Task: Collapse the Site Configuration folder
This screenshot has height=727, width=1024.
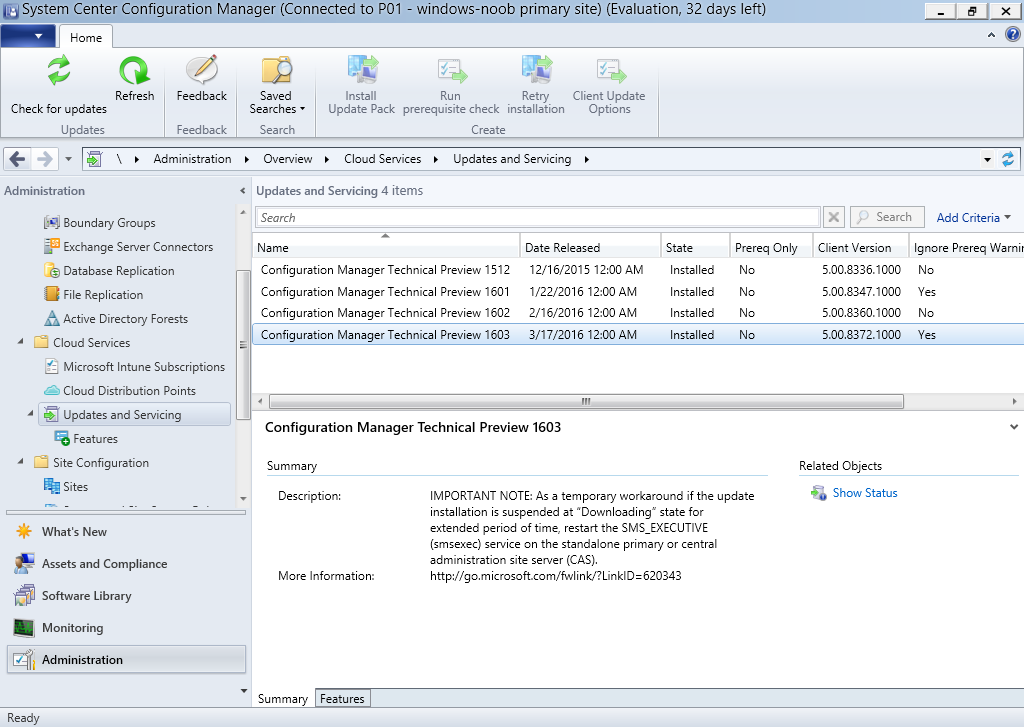Action: tap(20, 461)
